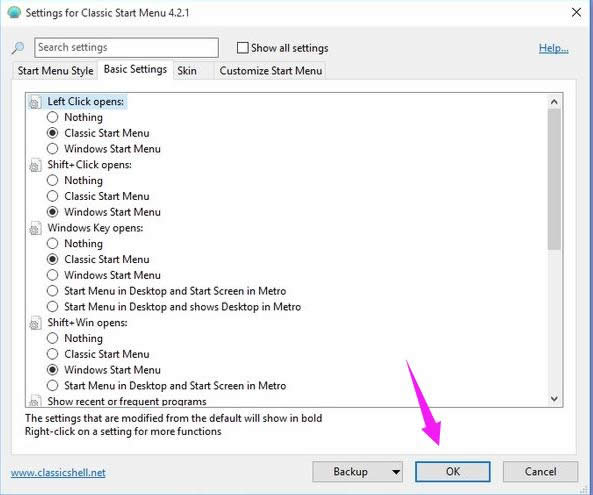Enable the Show all settings checkbox
This screenshot has height=495, width=593.
242,48
